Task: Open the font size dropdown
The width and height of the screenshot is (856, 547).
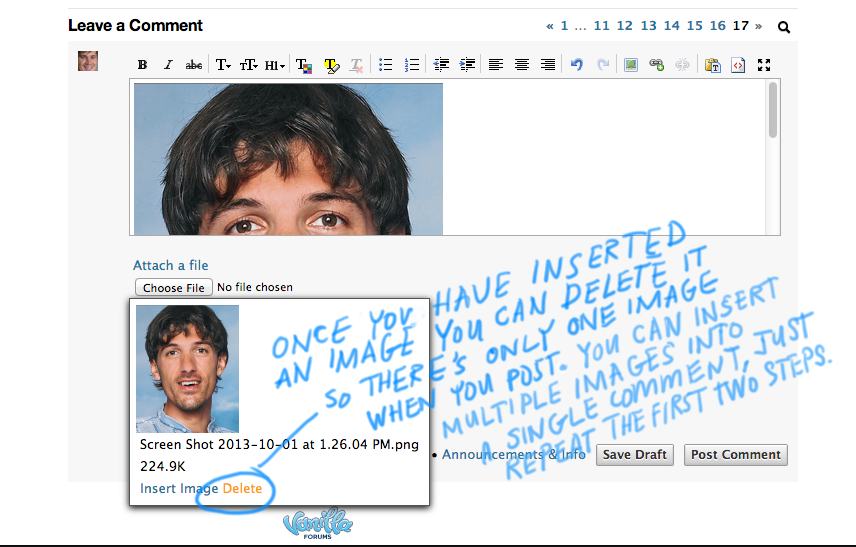Action: pos(248,65)
